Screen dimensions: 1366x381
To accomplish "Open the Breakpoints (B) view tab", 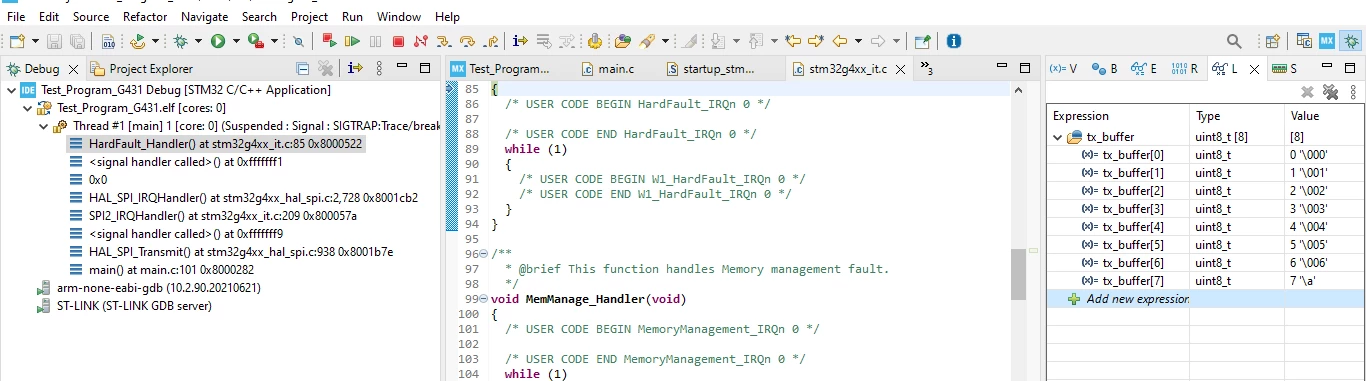I will click(1105, 69).
